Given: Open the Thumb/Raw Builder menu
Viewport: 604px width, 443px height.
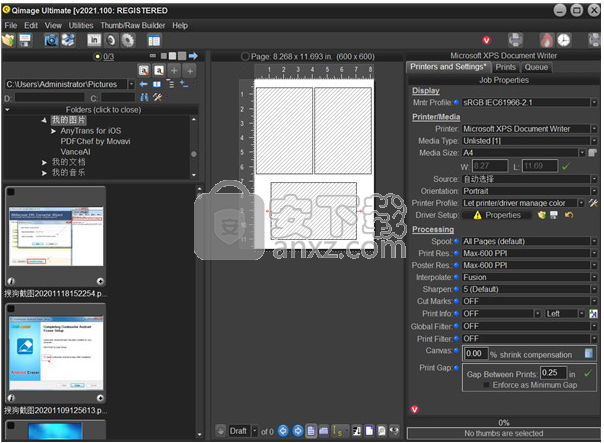Looking at the screenshot, I should (133, 25).
